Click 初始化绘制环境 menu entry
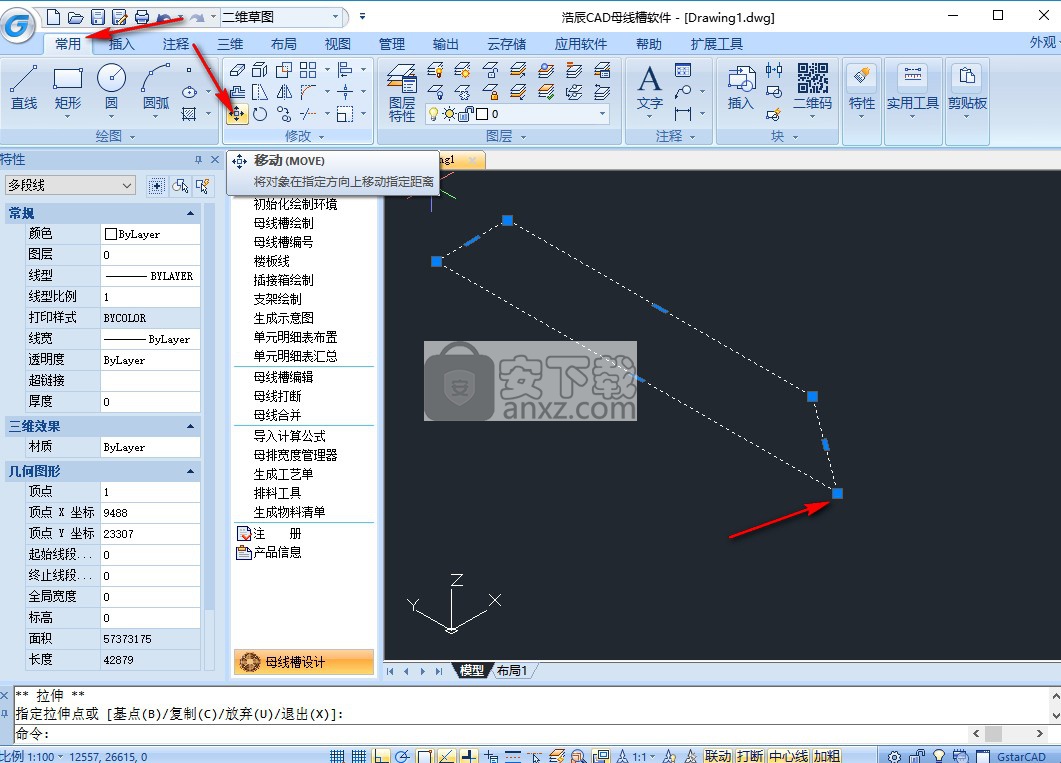The height and width of the screenshot is (763, 1061). 296,204
